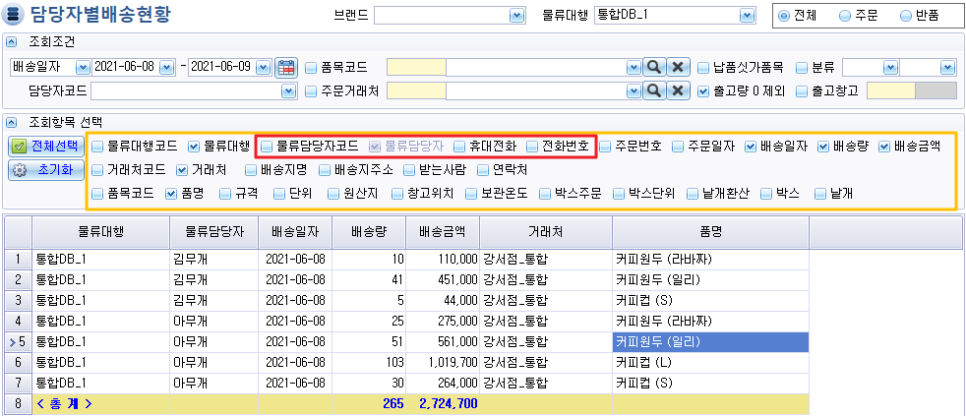
Task: Check the 전화번호 column checkbox
Action: click(532, 146)
